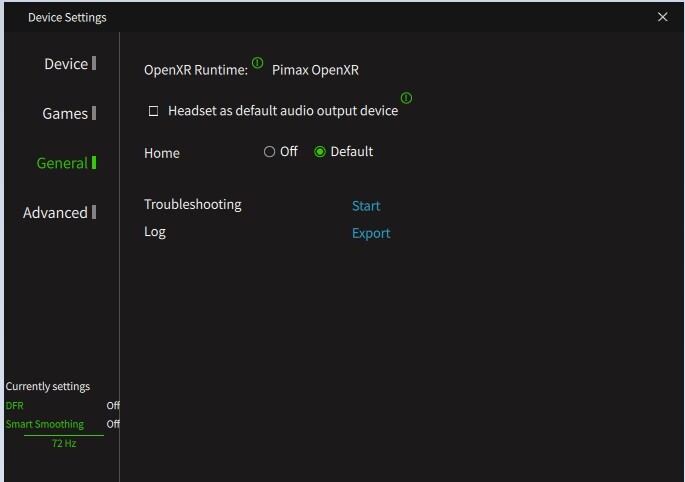Enable Headset as default audio output checkbox

pos(153,111)
